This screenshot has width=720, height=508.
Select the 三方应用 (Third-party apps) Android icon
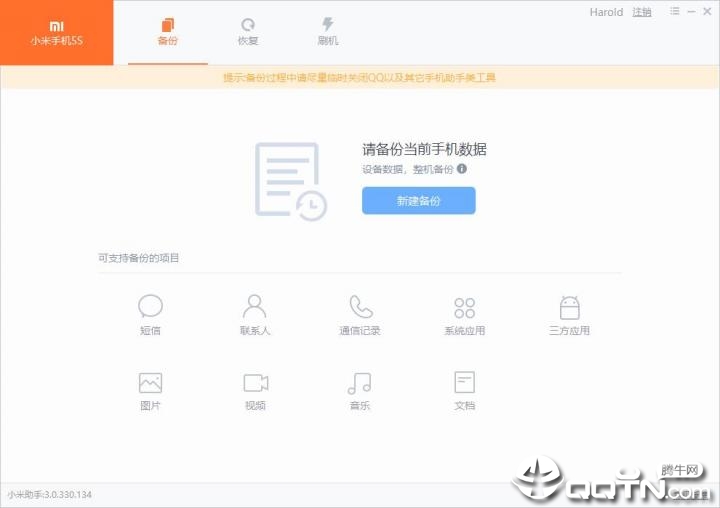click(569, 307)
